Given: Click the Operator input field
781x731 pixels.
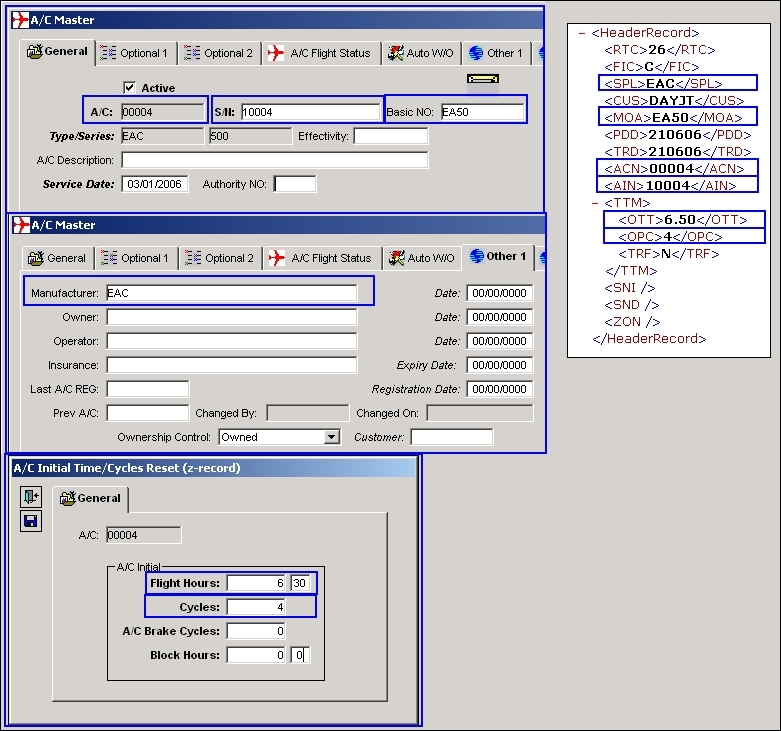Looking at the screenshot, I should click(232, 341).
